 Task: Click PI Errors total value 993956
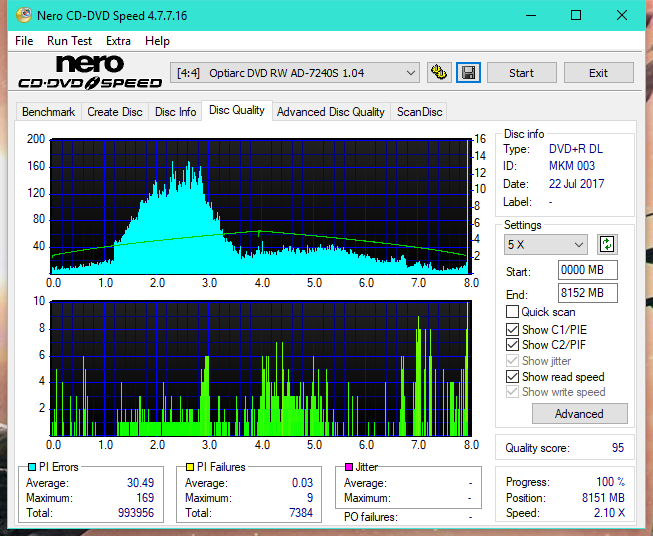pyautogui.click(x=136, y=513)
